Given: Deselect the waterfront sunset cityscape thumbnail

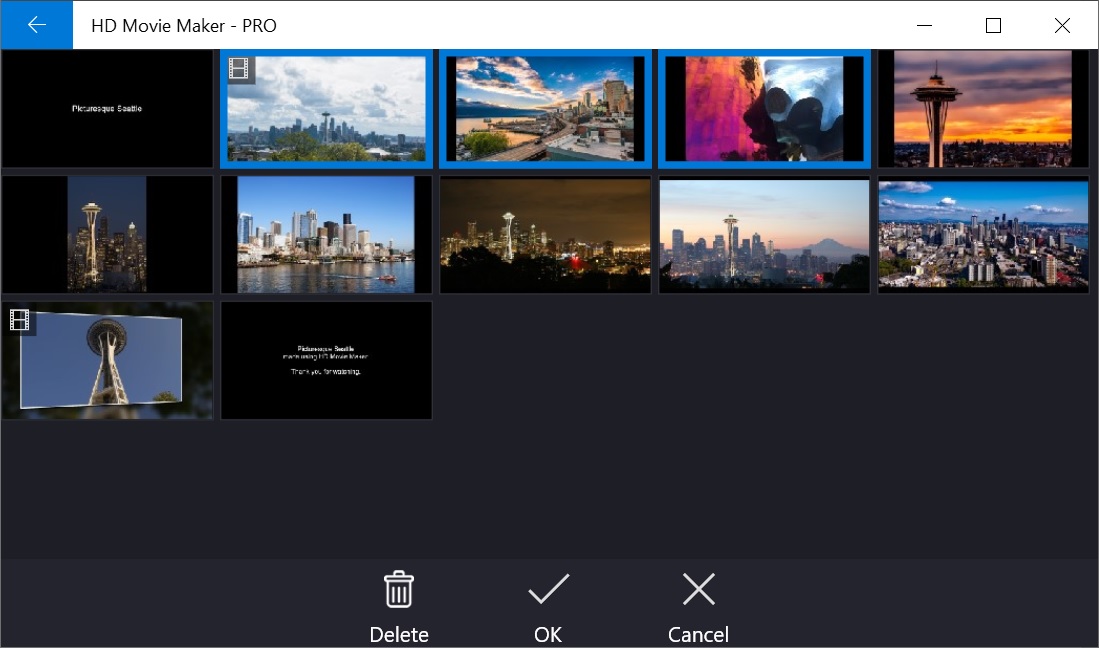Looking at the screenshot, I should [x=546, y=109].
